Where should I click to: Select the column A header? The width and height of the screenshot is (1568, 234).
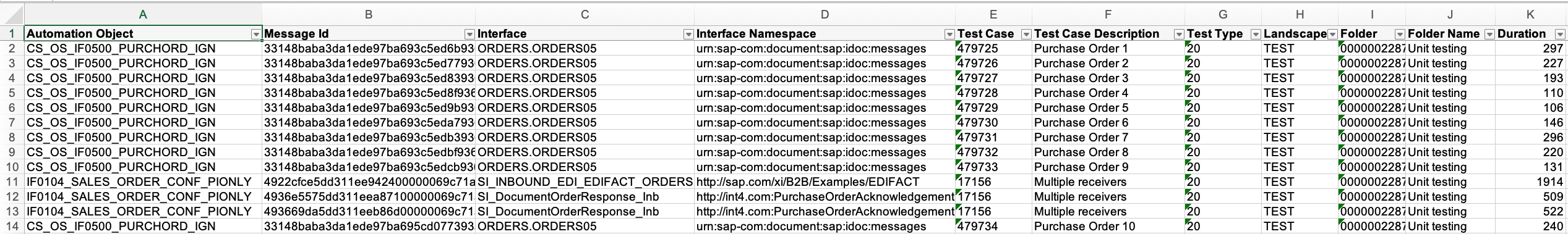(x=143, y=14)
